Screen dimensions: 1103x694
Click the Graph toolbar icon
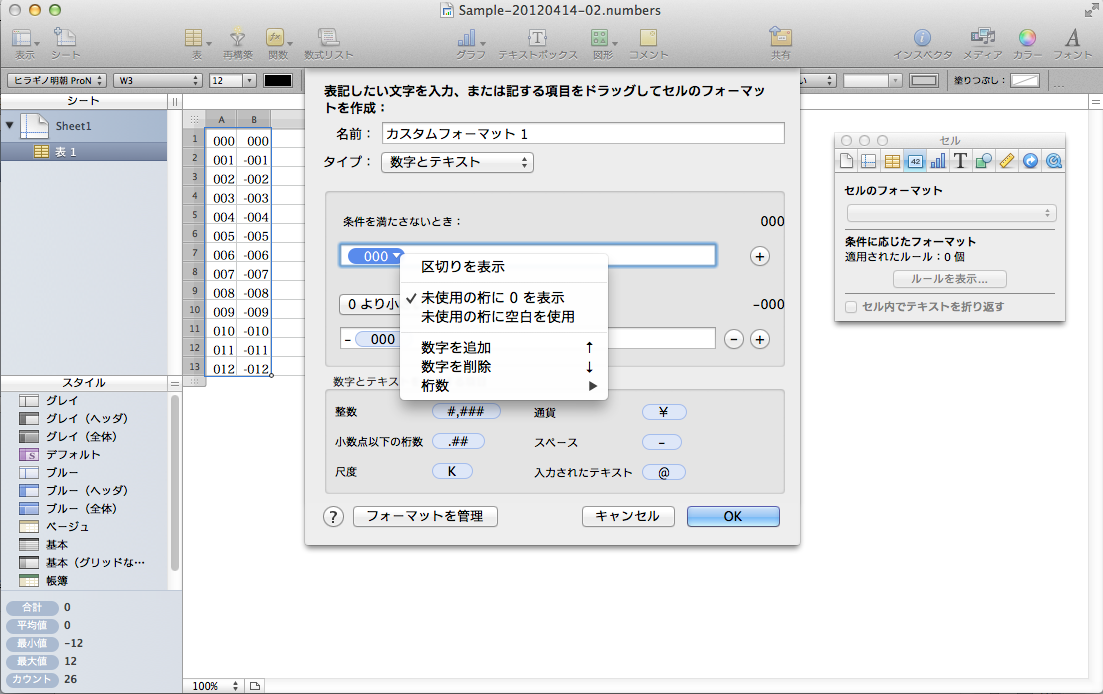(466, 38)
